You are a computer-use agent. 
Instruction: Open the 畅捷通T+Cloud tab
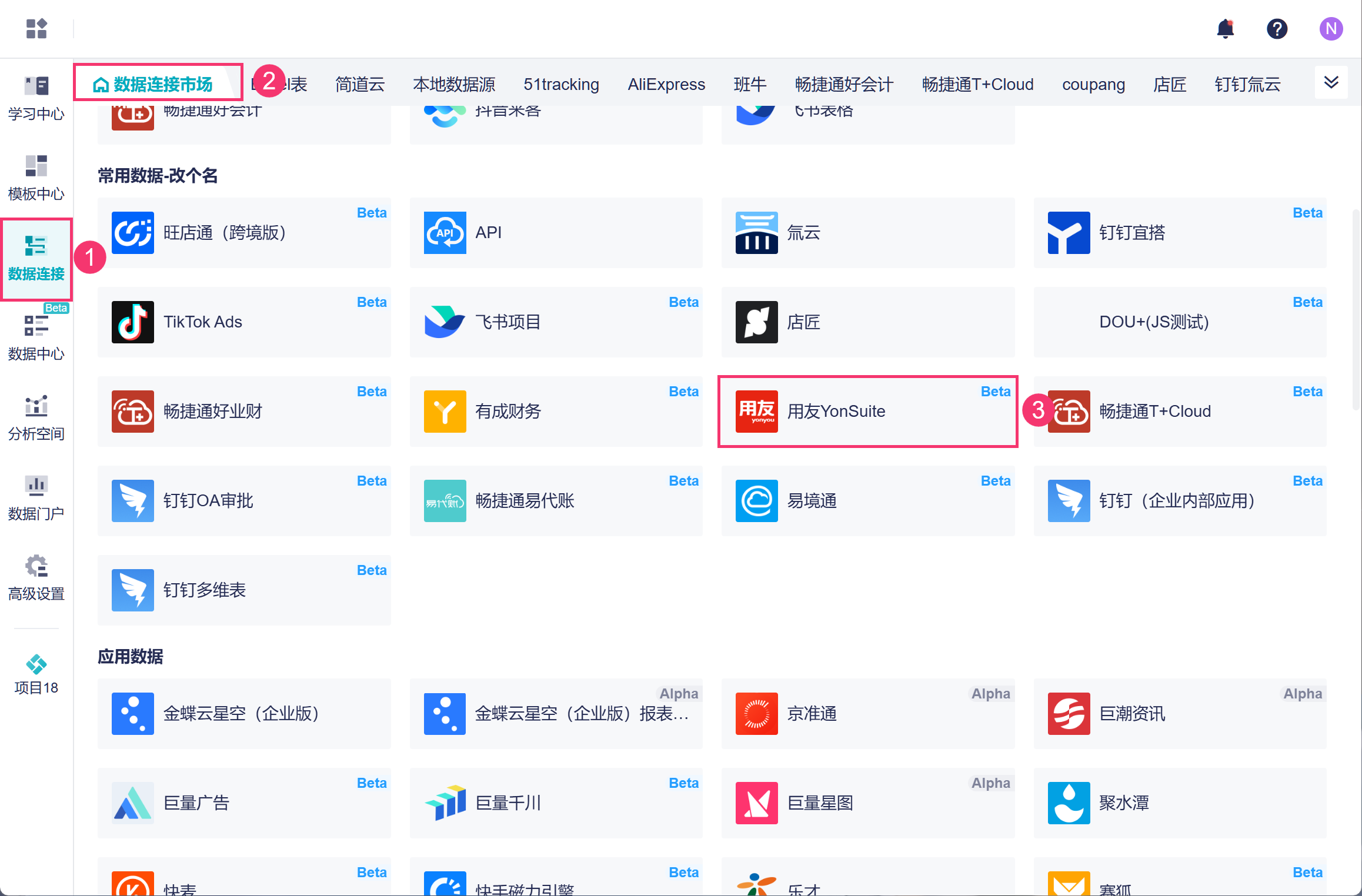point(978,84)
